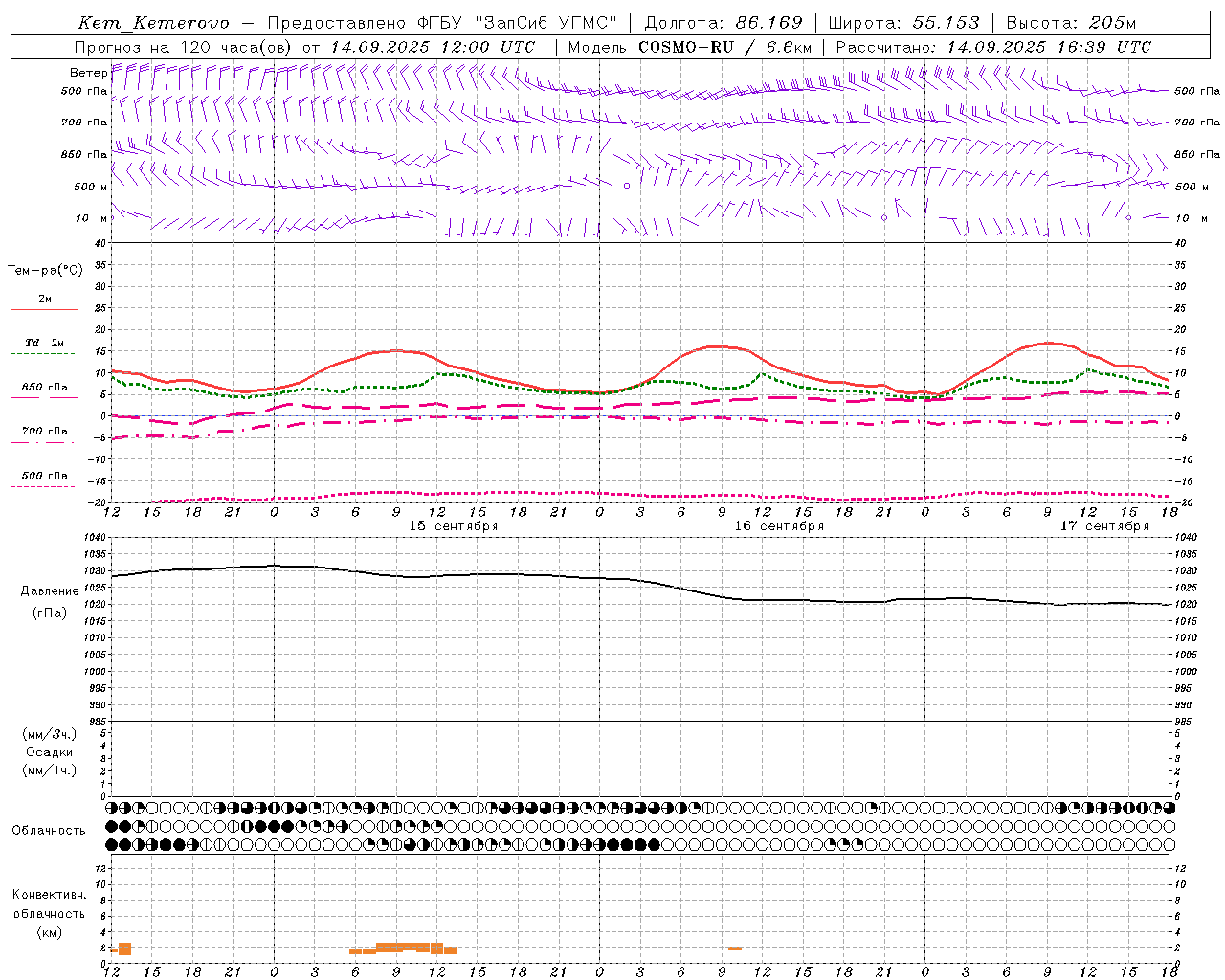Click the Модель COSMO-RU / 6.6км label
1225x980 pixels.
pos(690,47)
